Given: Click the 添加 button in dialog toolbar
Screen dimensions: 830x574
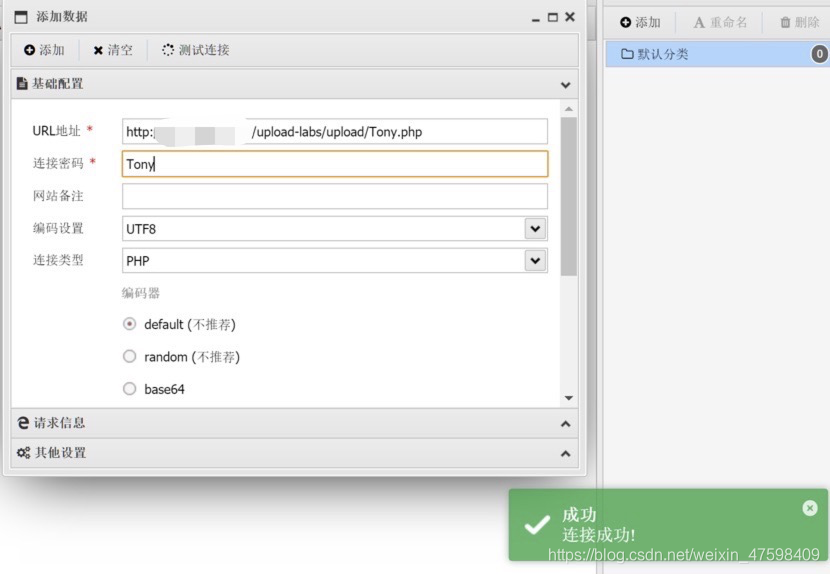Looking at the screenshot, I should click(x=44, y=50).
